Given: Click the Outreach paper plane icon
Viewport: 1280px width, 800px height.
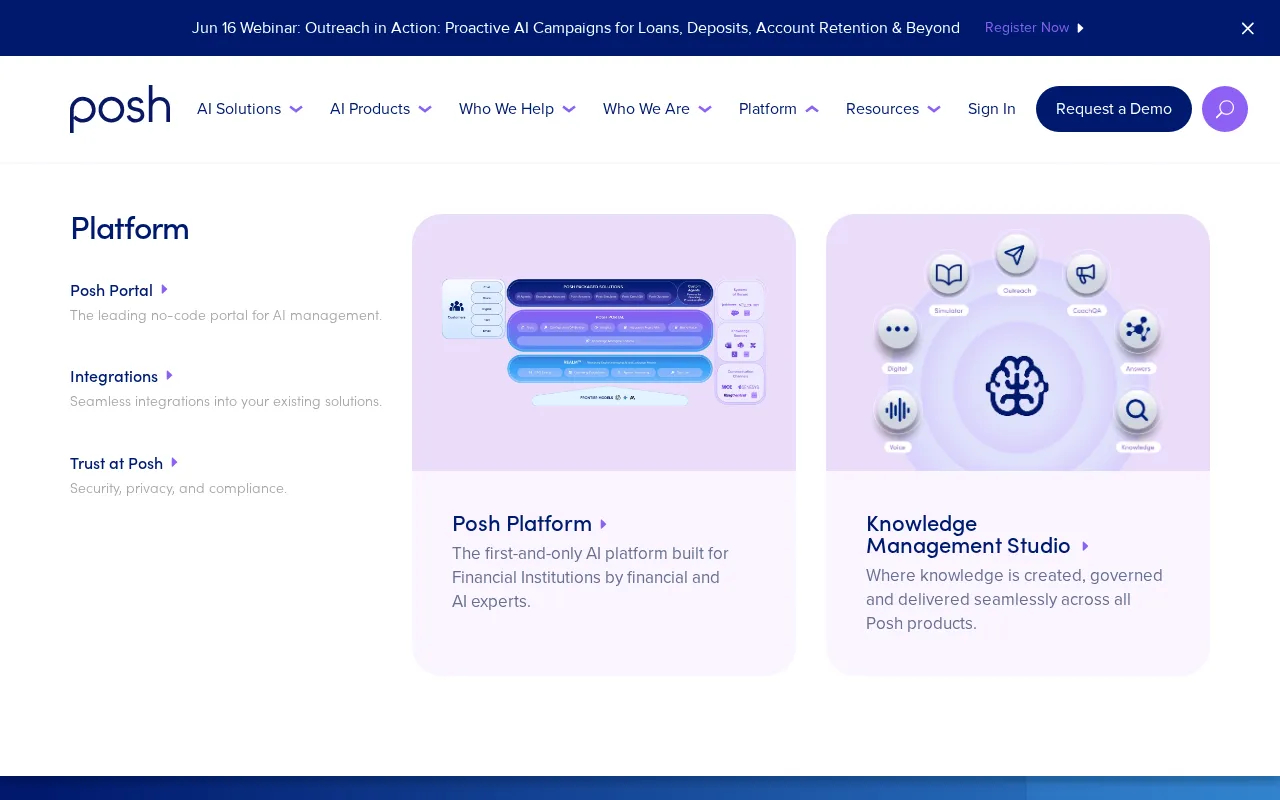Looking at the screenshot, I should click(1015, 255).
